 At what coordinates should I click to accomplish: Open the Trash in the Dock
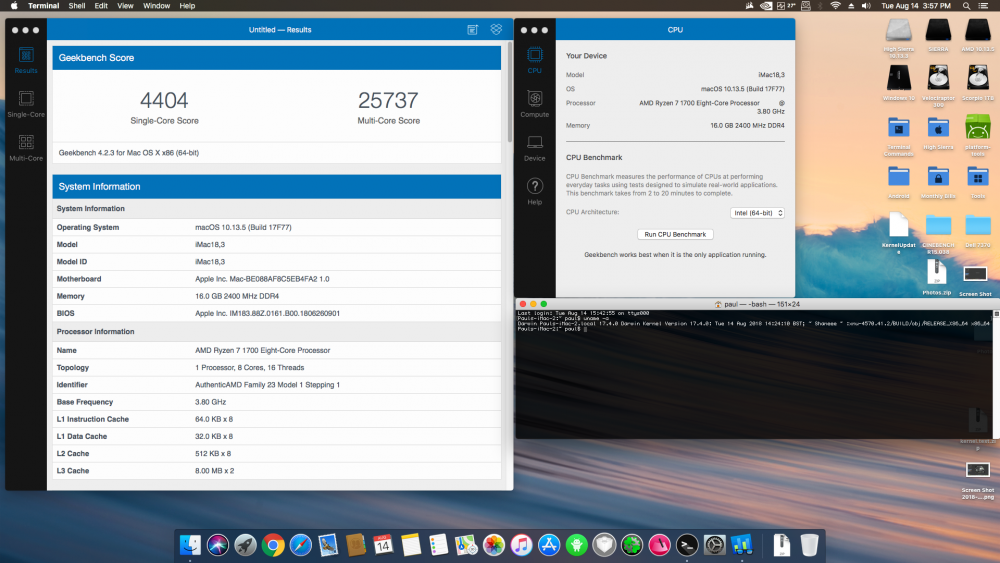tap(809, 545)
